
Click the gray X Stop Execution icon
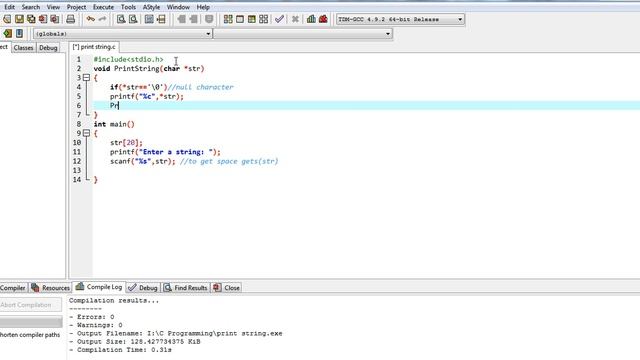point(295,19)
